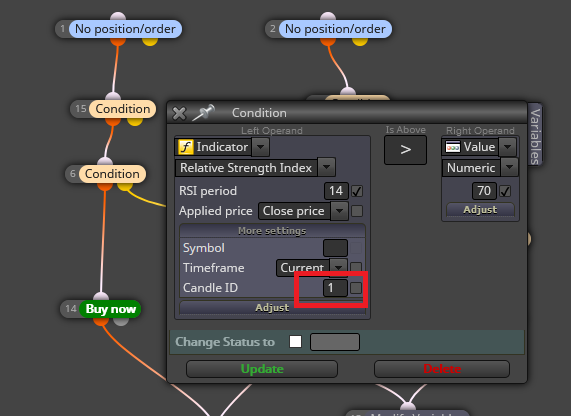Select block 2 No position/order
The width and height of the screenshot is (571, 416).
coord(335,29)
